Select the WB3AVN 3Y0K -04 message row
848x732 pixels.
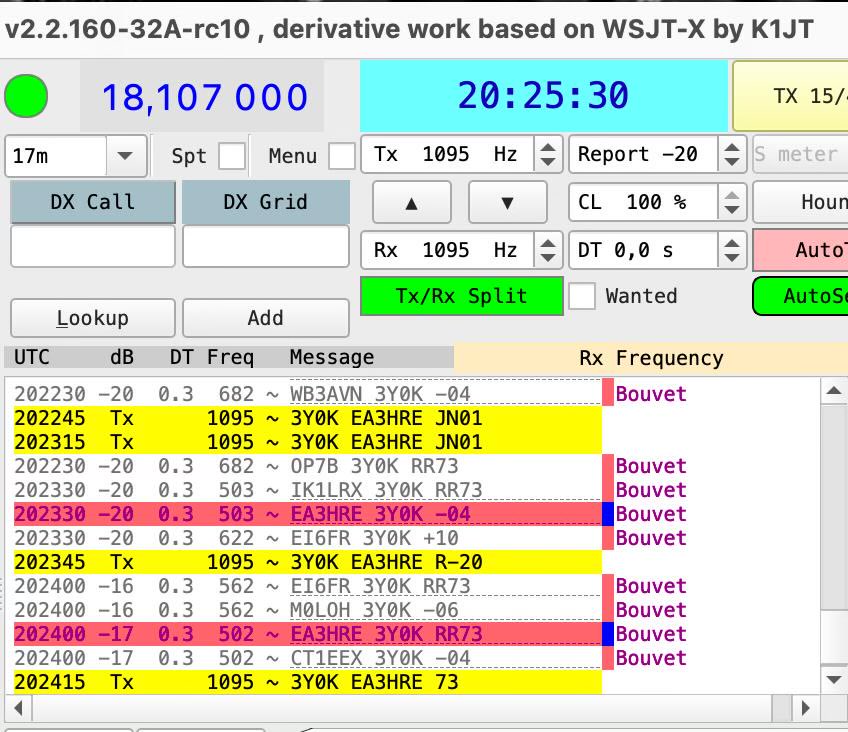(x=307, y=394)
